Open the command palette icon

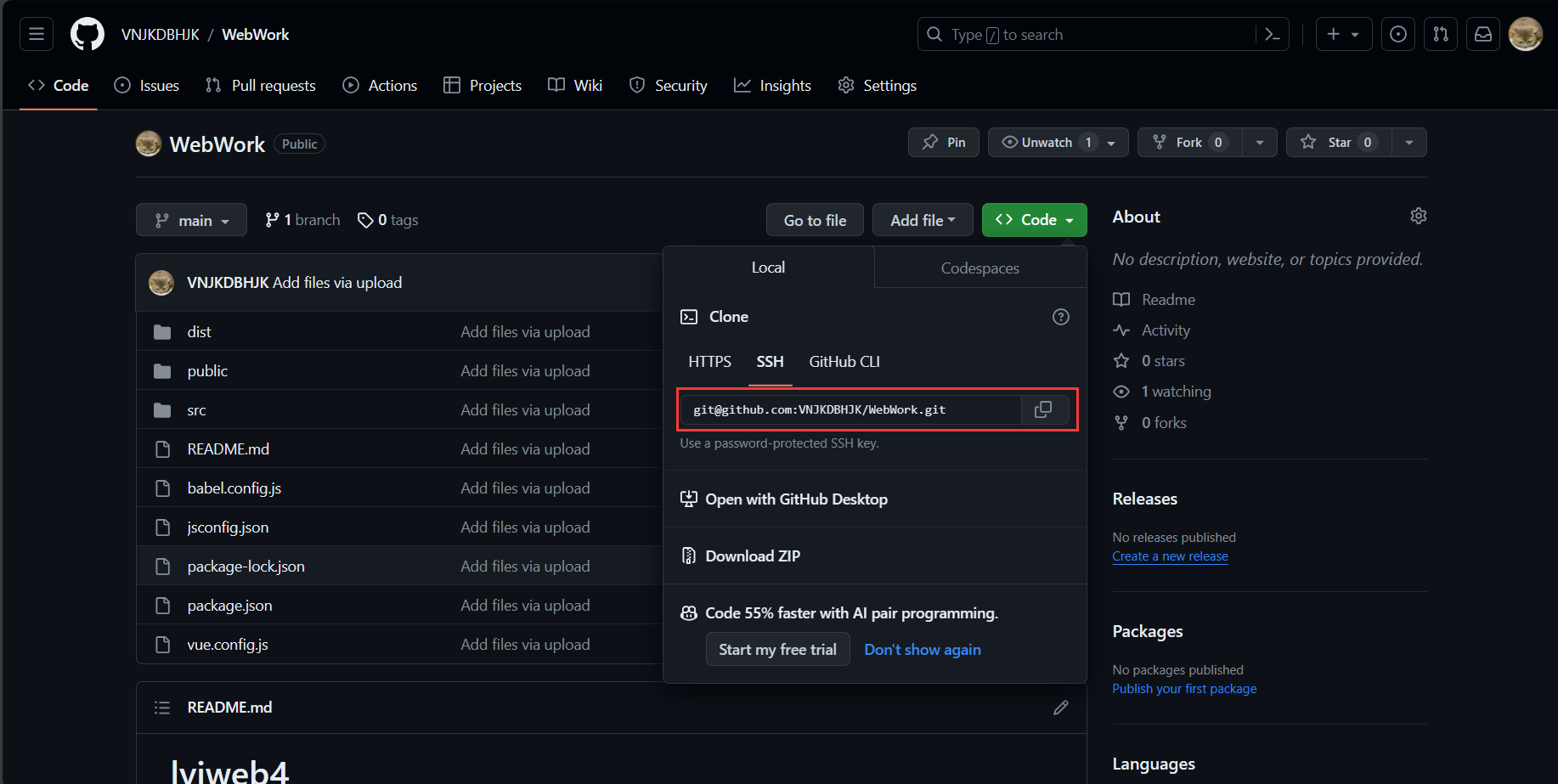coord(1273,34)
